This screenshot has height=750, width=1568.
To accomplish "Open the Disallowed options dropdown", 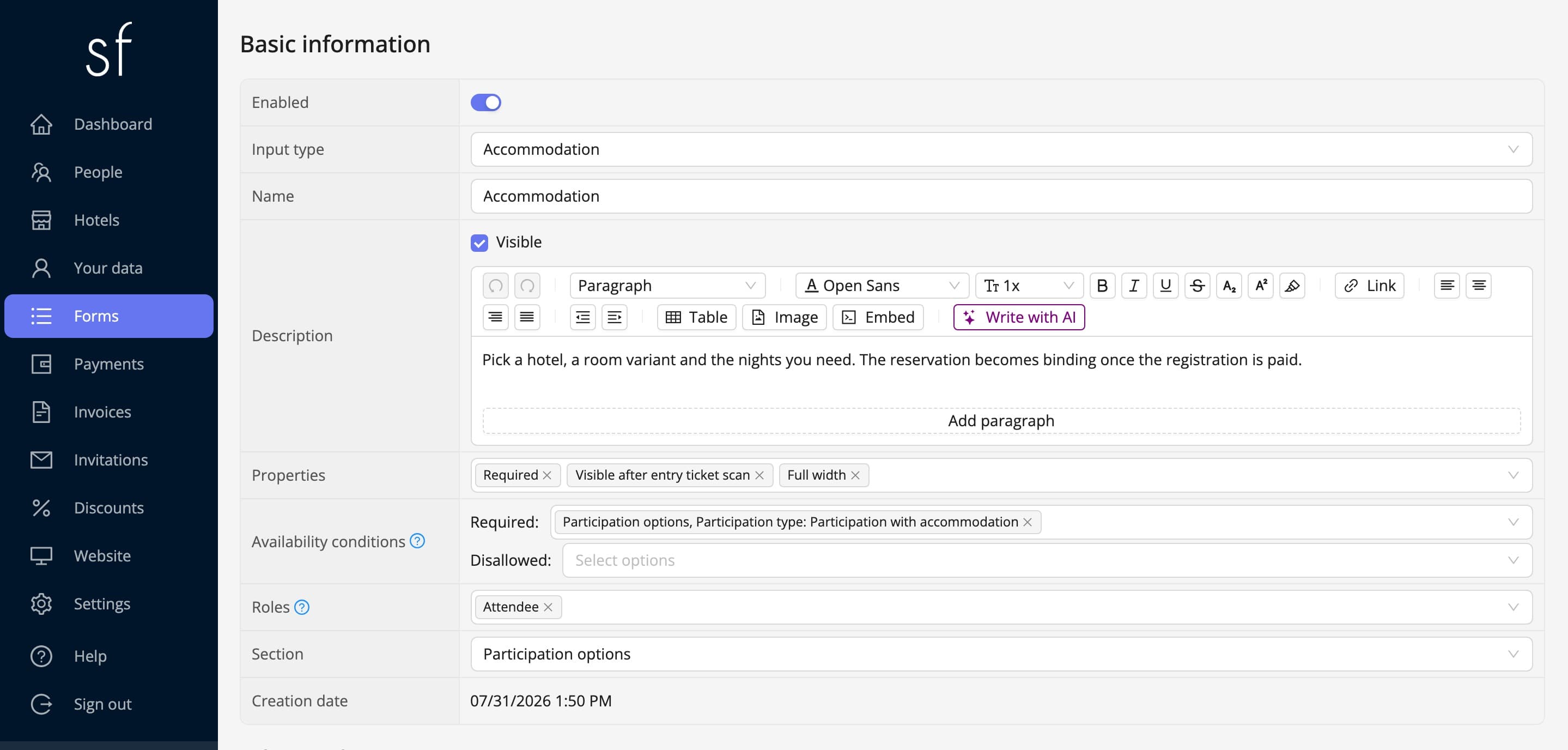I will [1047, 560].
